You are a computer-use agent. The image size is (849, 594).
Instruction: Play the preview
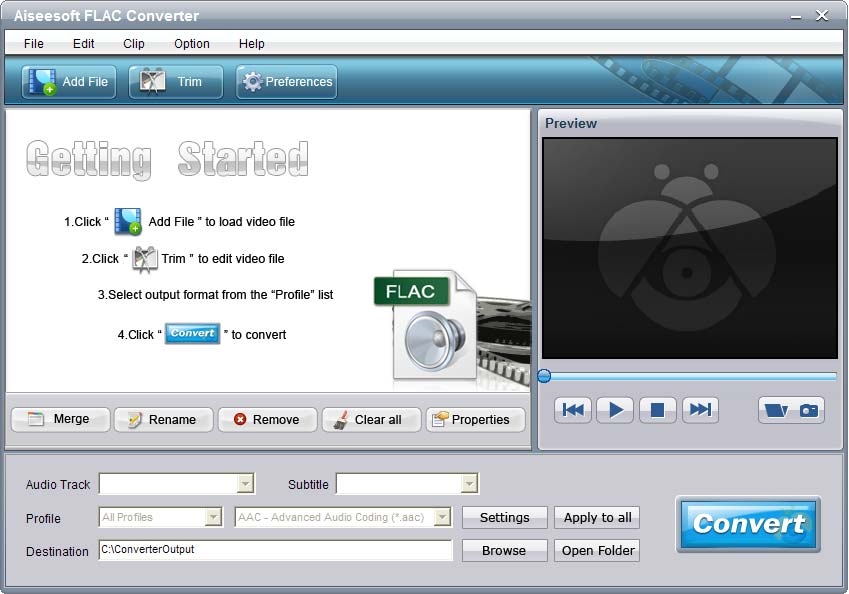click(x=615, y=410)
